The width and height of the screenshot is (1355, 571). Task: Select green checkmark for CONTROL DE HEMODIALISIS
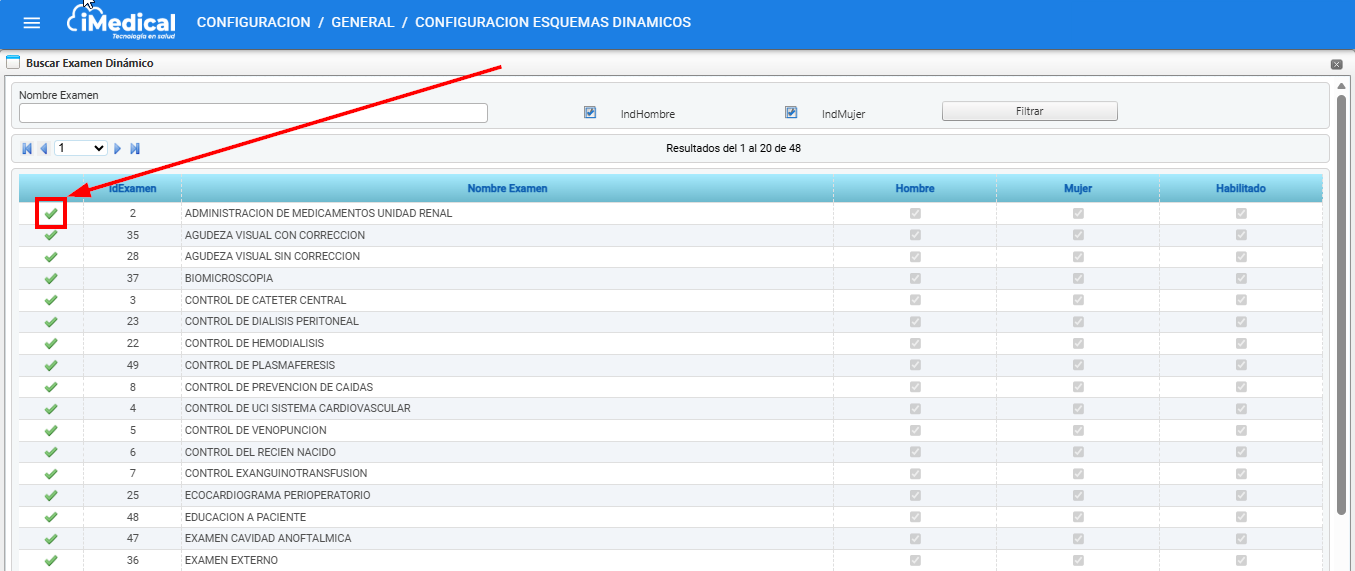51,343
